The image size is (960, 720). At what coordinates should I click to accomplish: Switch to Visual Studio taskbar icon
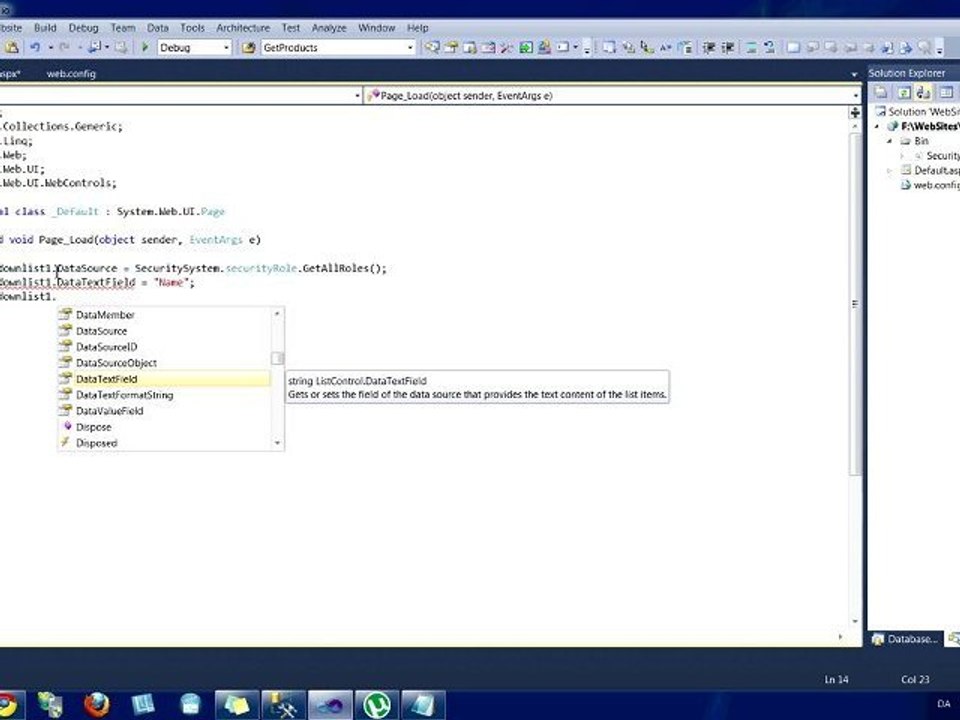coord(331,705)
